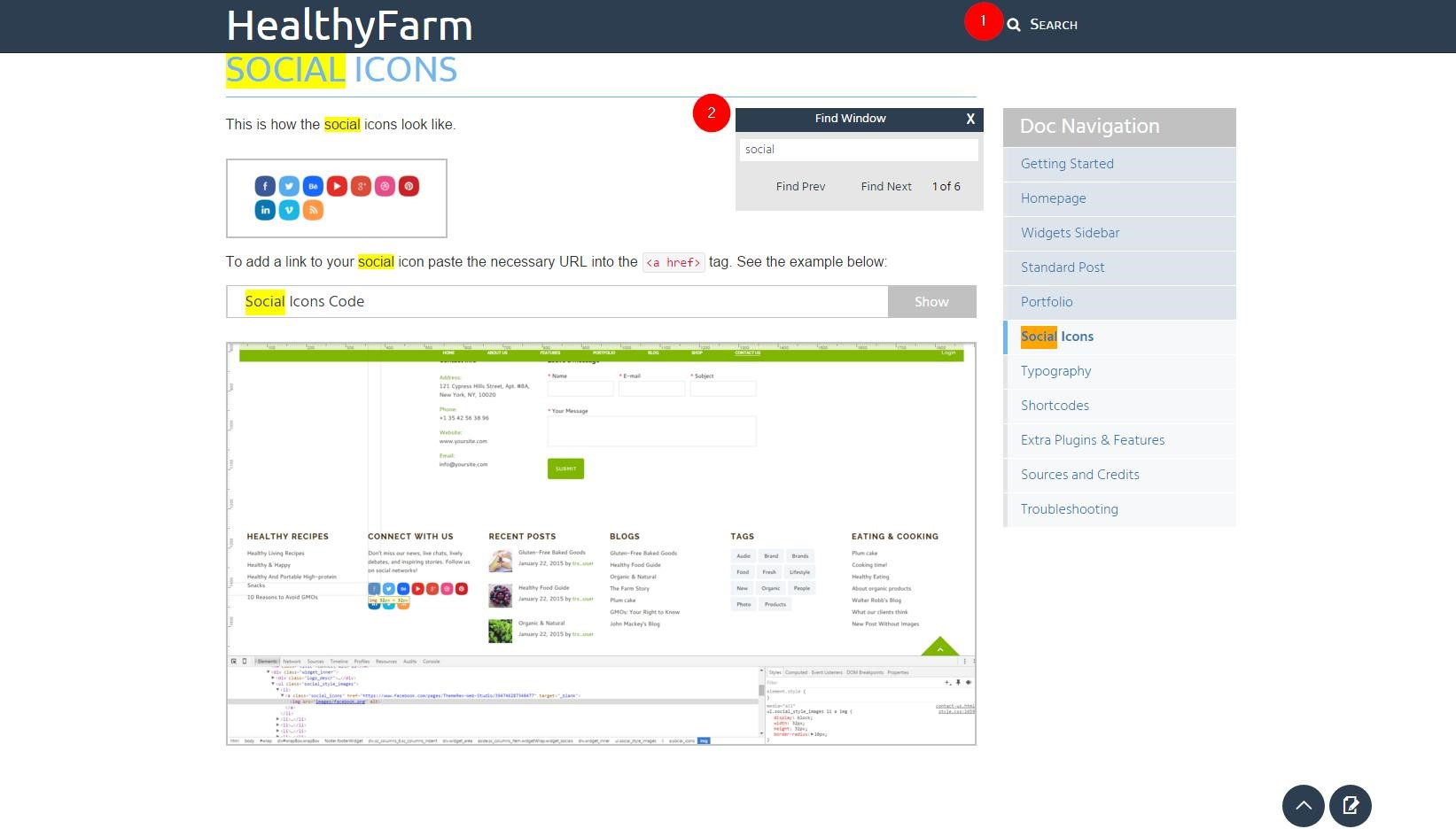Show the Social Icons Code block
The width and height of the screenshot is (1456, 829).
coord(931,302)
